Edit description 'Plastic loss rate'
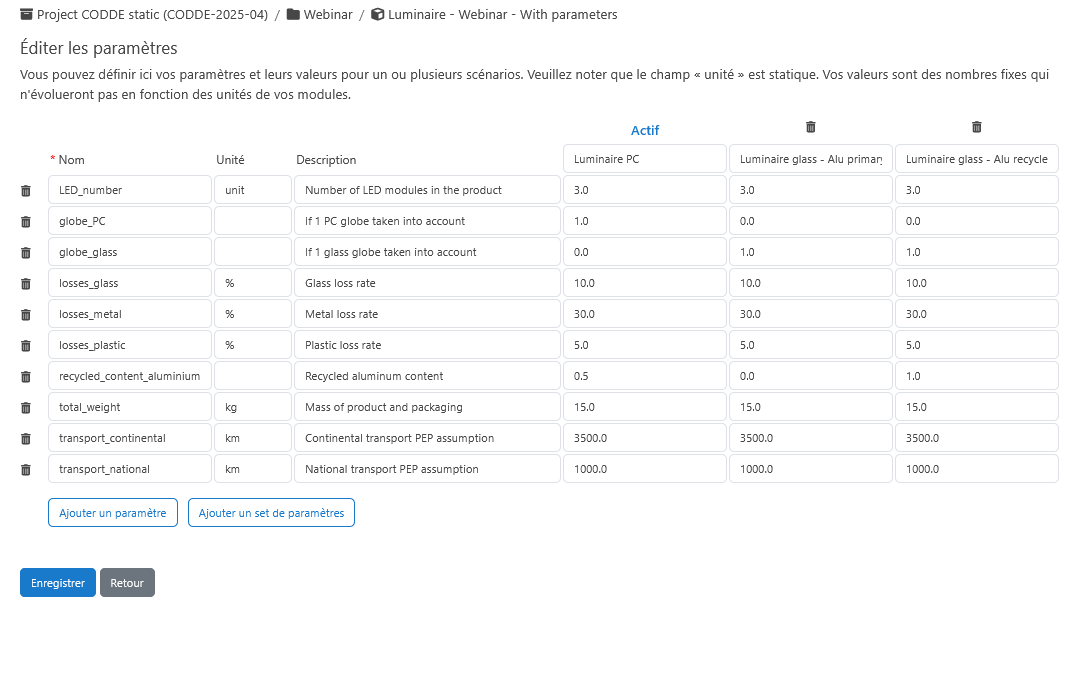The image size is (1080, 675). pyautogui.click(x=427, y=345)
